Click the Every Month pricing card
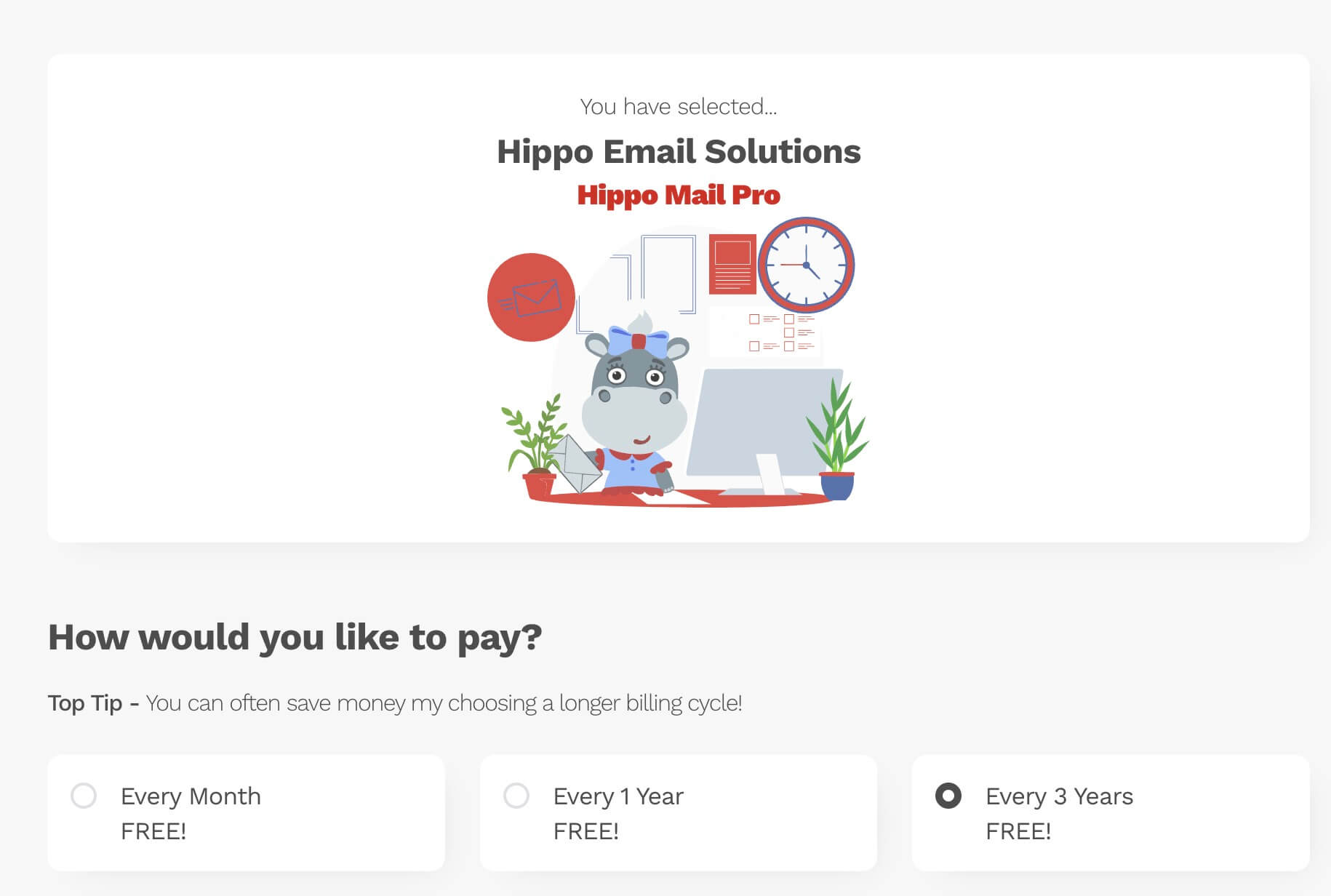1331x896 pixels. [x=247, y=812]
